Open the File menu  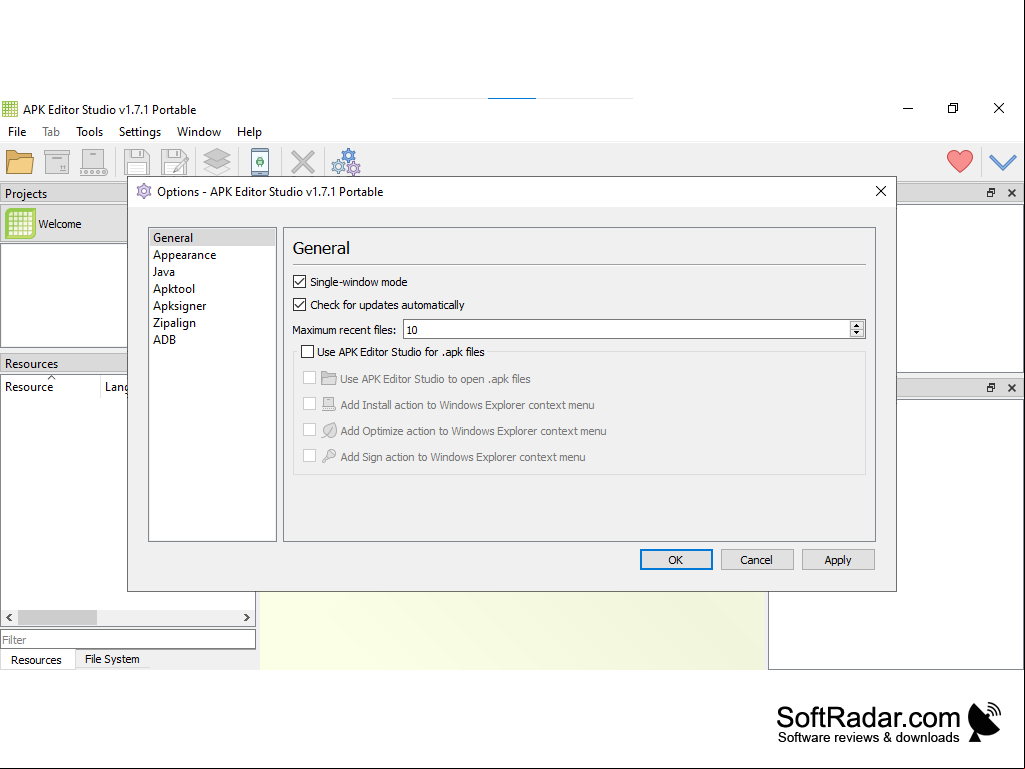(17, 131)
